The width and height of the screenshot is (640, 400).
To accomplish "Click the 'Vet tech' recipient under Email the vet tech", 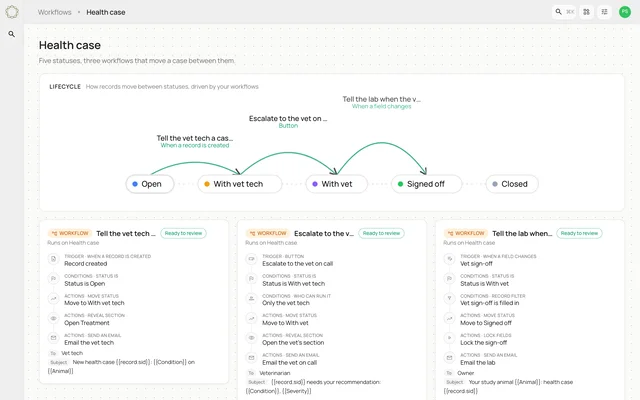I will click(x=72, y=353).
